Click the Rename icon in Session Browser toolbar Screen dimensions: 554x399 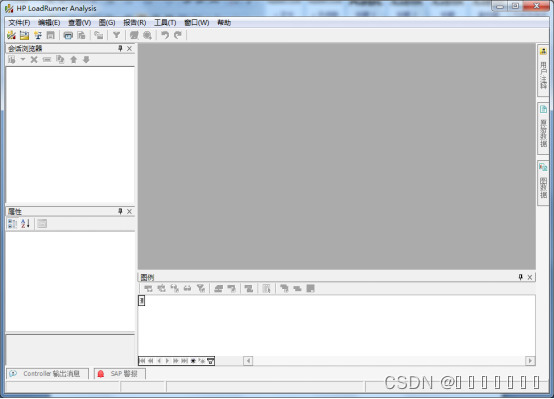[x=47, y=60]
